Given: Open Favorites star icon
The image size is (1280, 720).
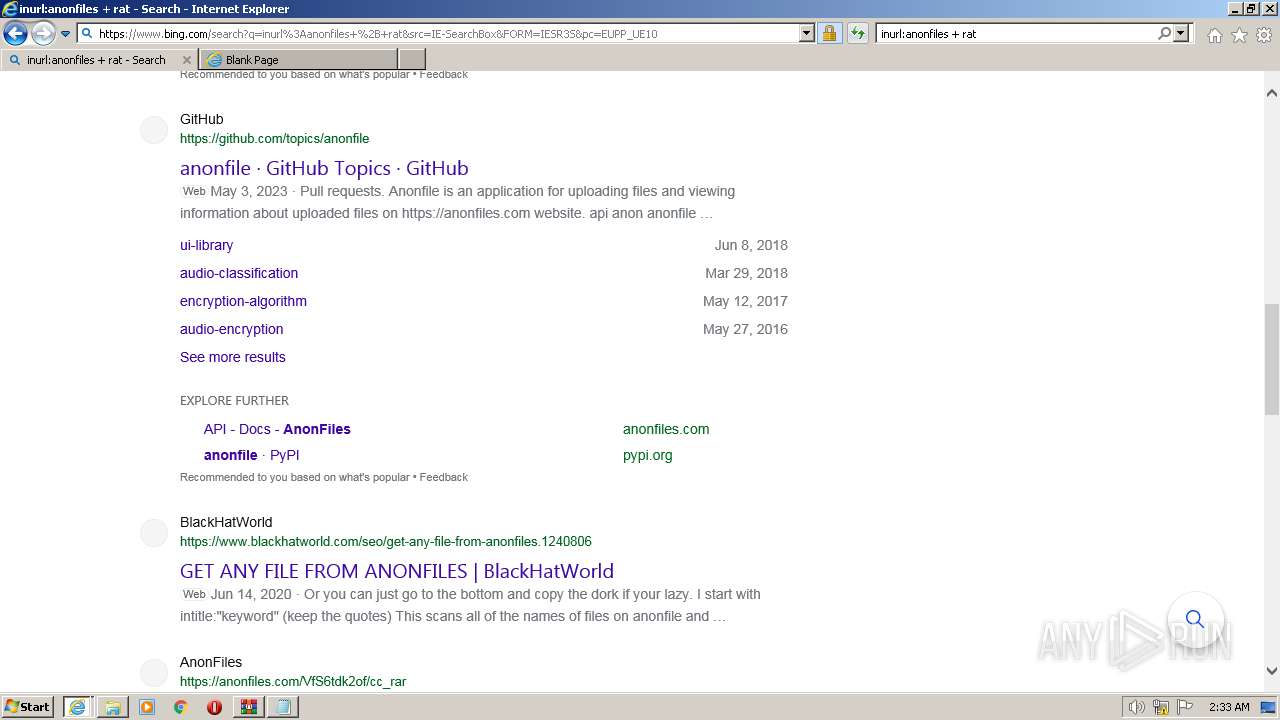Looking at the screenshot, I should 1239,35.
